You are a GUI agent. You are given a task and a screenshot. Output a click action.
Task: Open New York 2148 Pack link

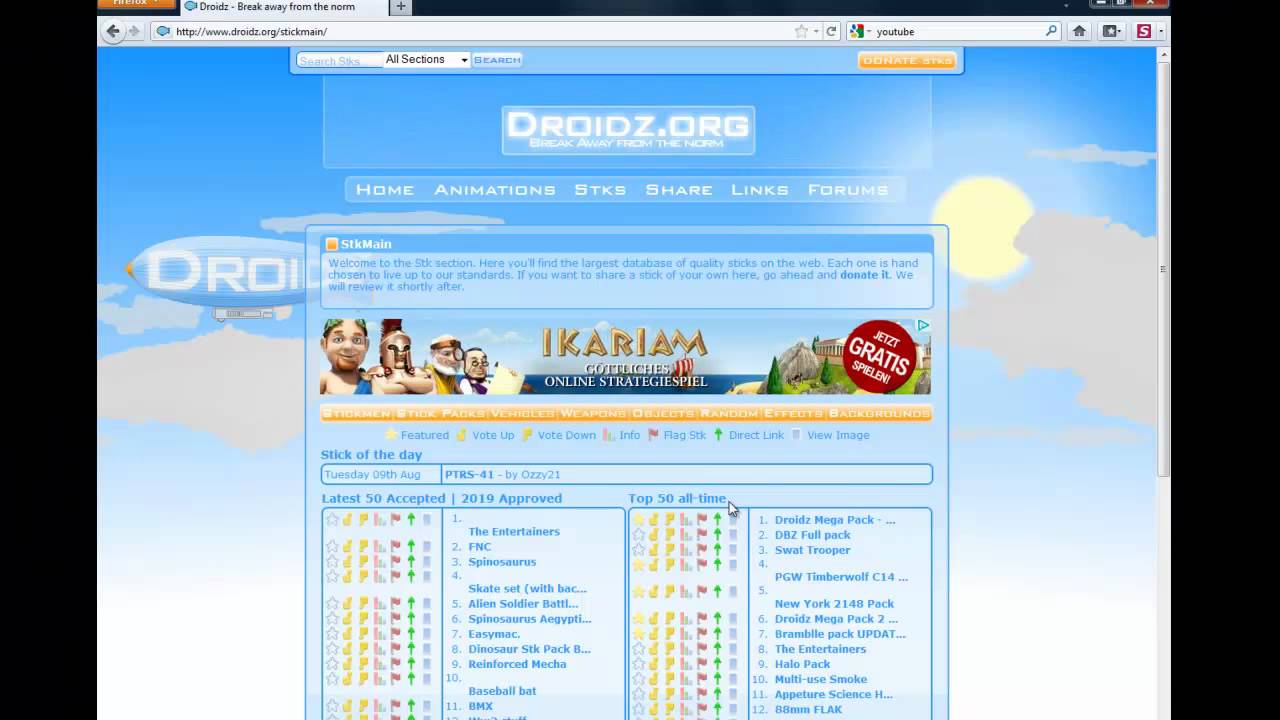[834, 604]
